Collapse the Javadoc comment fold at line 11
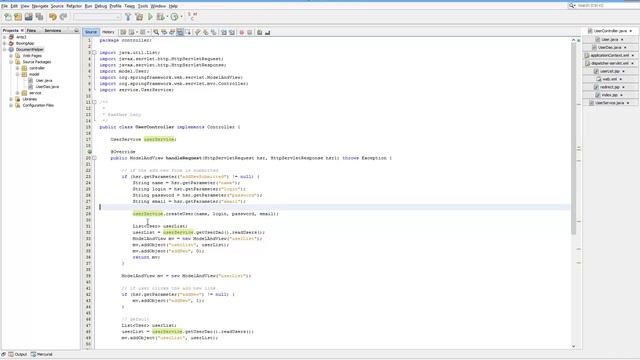The height and width of the screenshot is (360, 640). (94, 102)
